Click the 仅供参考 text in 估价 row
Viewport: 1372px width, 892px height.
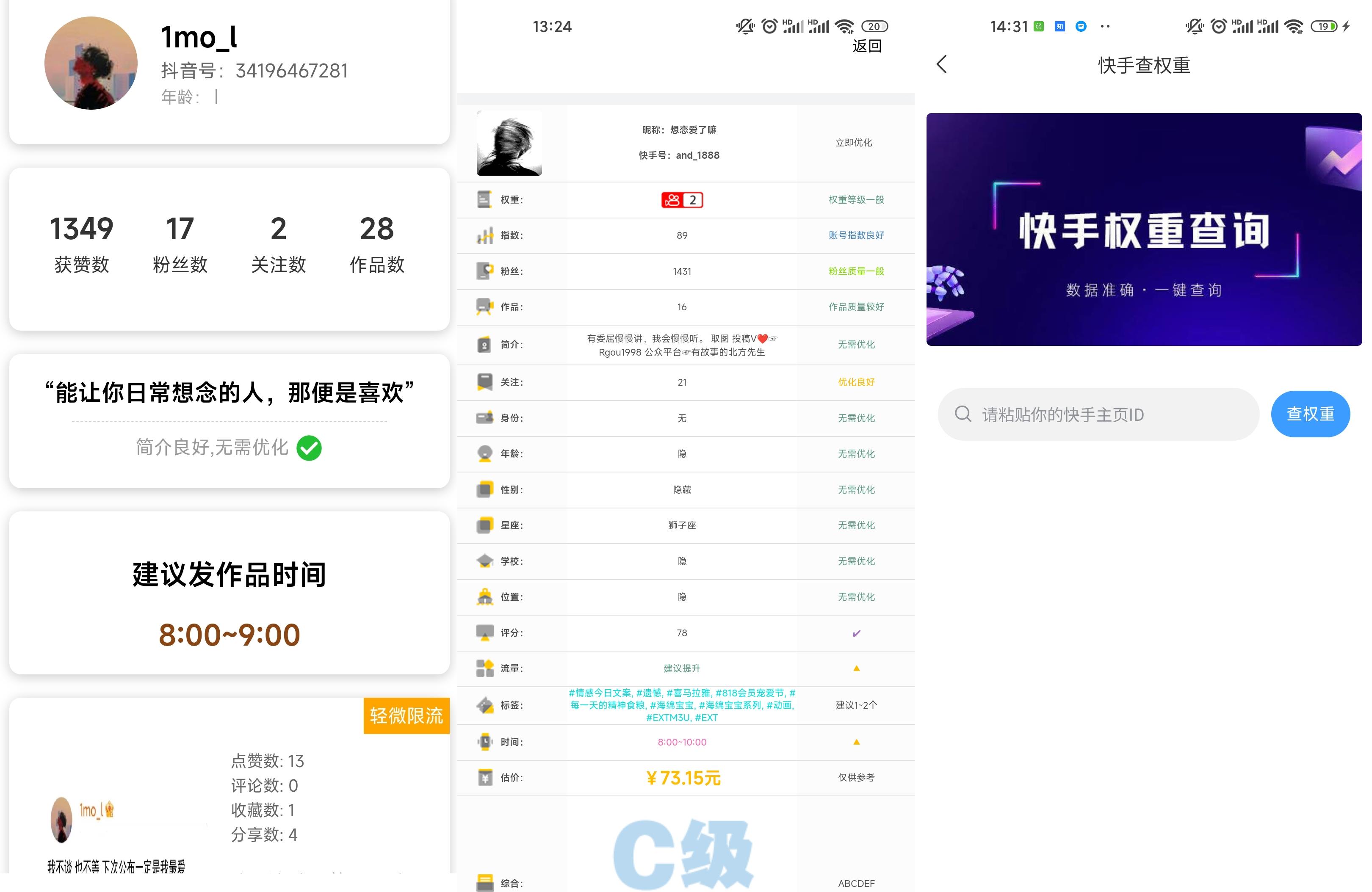pos(856,778)
